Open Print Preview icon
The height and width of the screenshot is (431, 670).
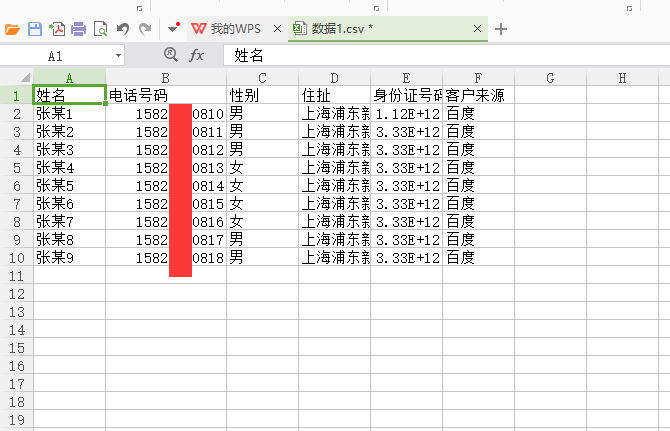pyautogui.click(x=100, y=29)
